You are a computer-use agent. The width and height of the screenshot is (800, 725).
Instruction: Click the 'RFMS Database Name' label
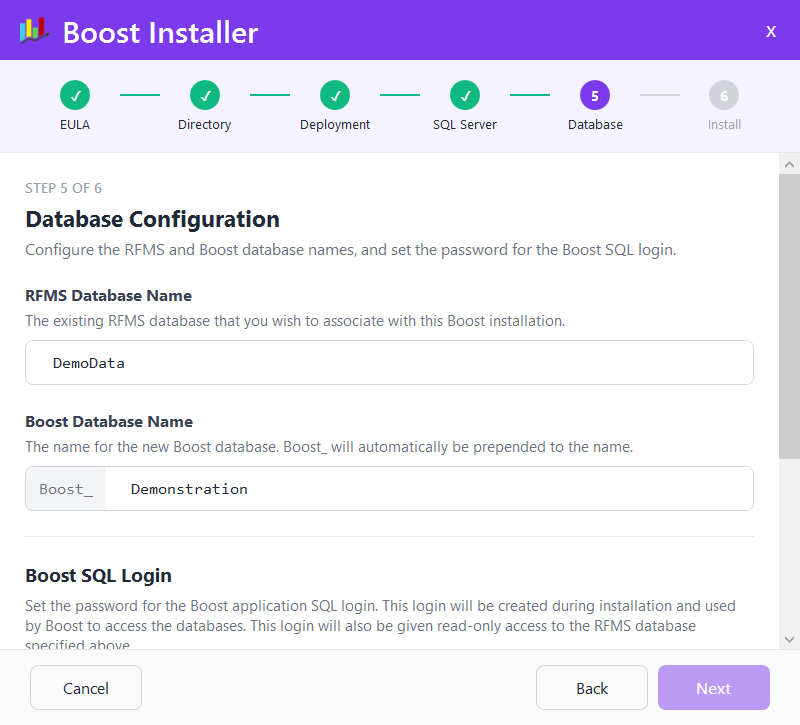coord(109,295)
